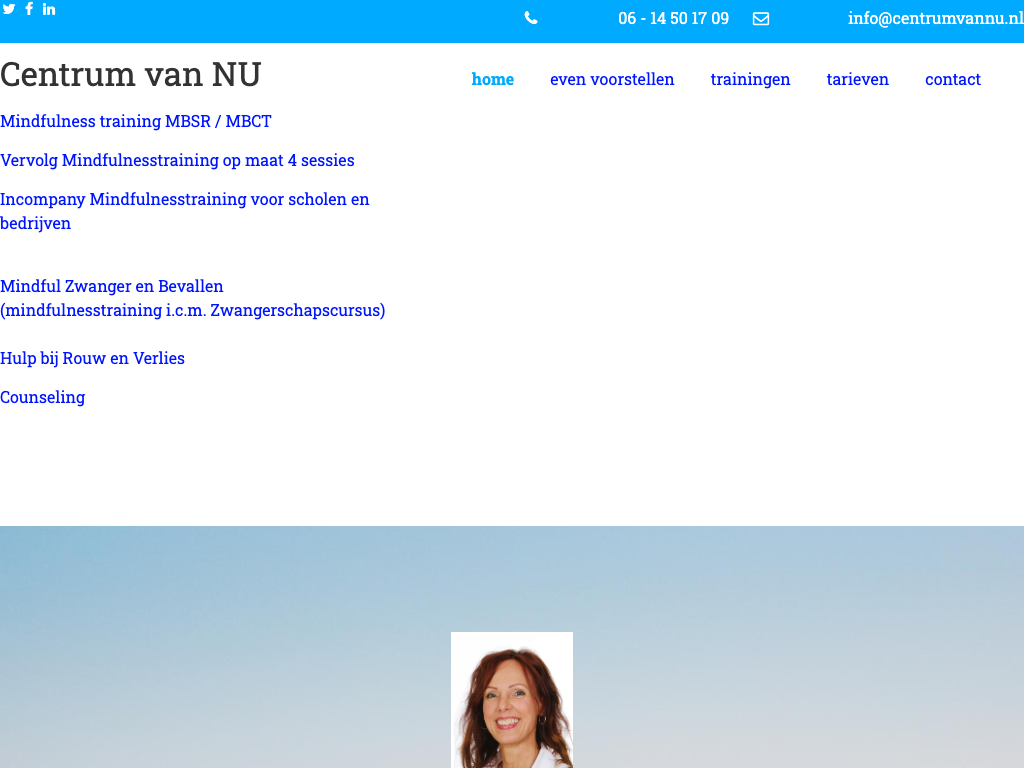Open the Twitter social media icon
1024x768 pixels.
pyautogui.click(x=9, y=9)
